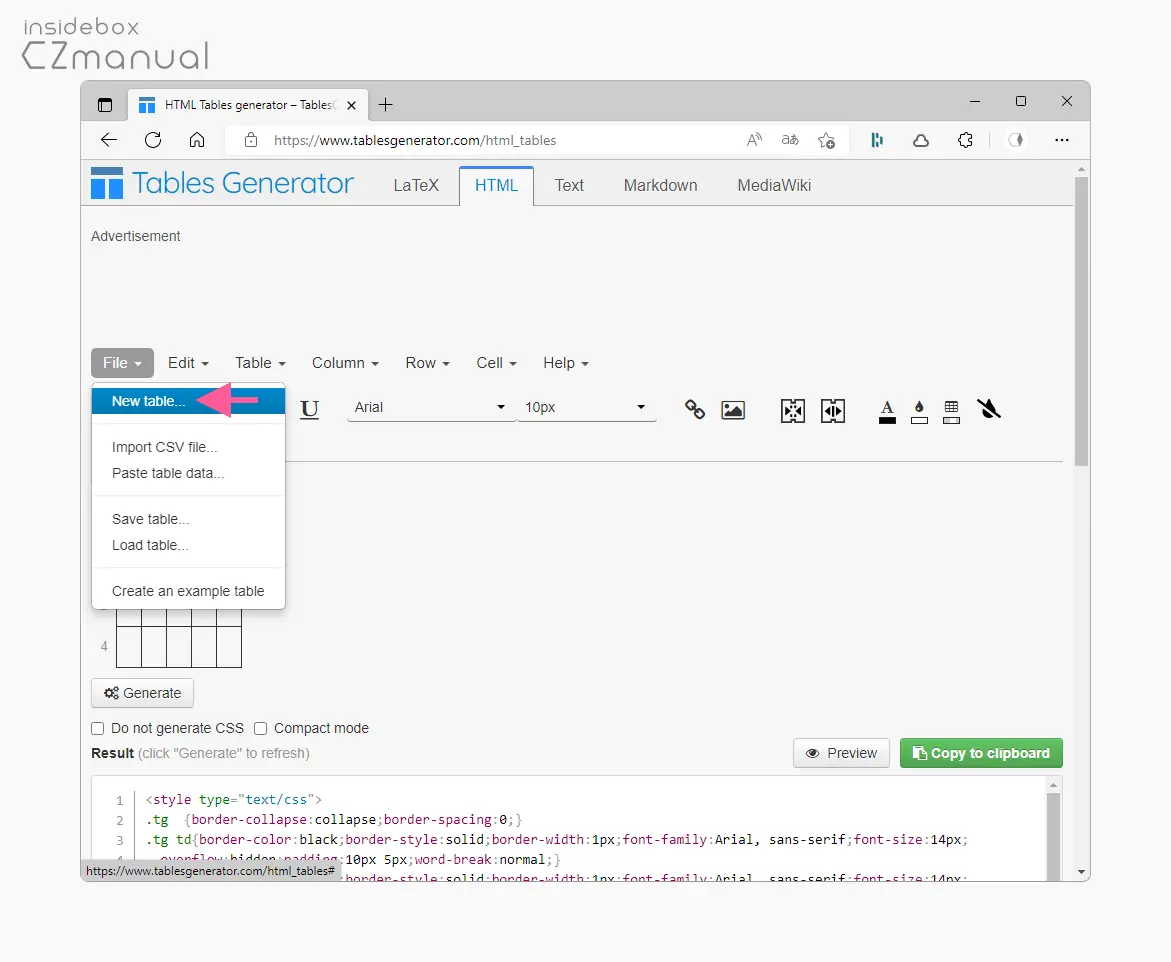Enable Compact mode checkbox
The height and width of the screenshot is (962, 1171).
(261, 728)
